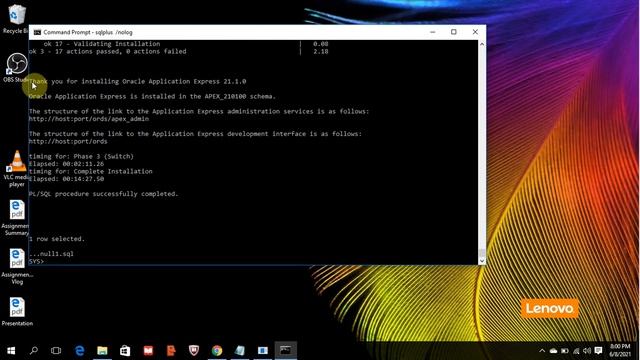Open Microsoft Store from the taskbar
The image size is (640, 360).
(x=125, y=350)
